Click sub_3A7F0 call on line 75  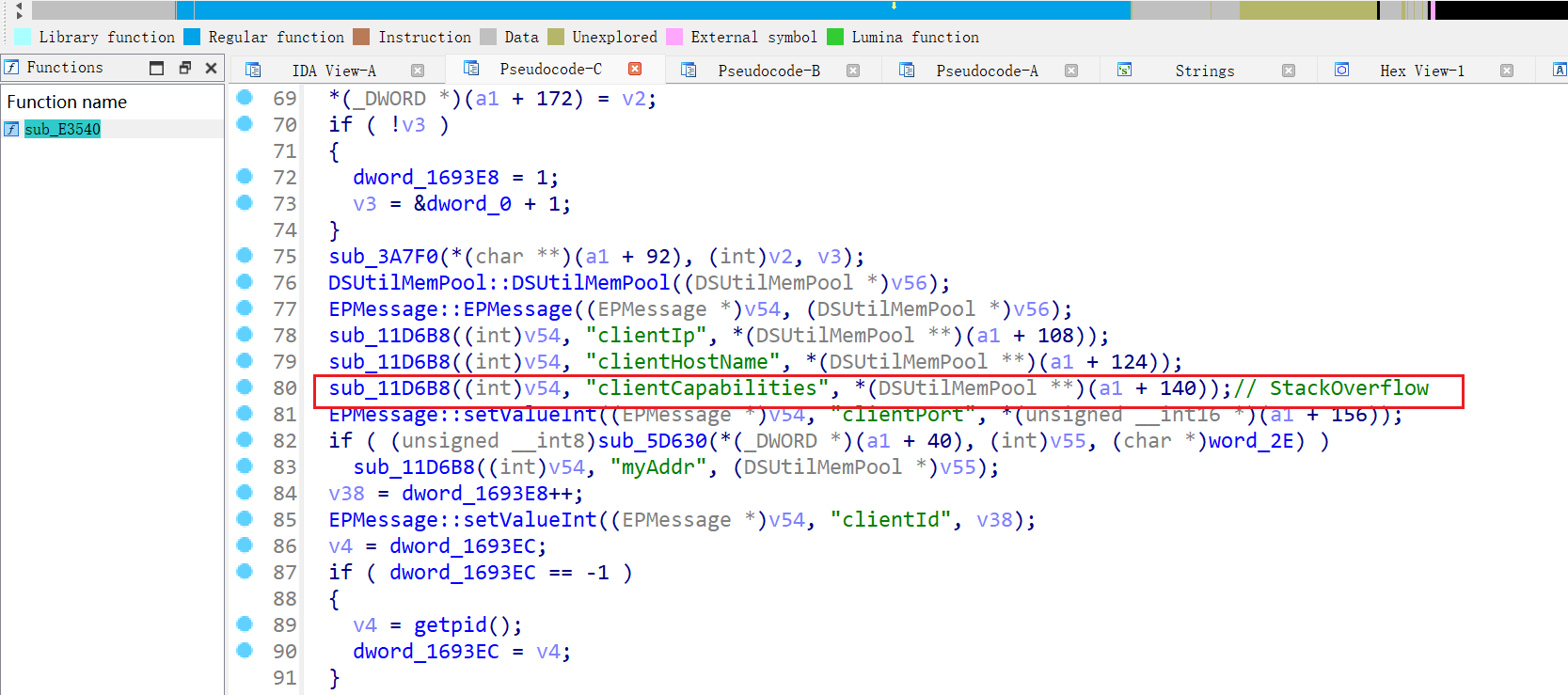click(x=384, y=257)
